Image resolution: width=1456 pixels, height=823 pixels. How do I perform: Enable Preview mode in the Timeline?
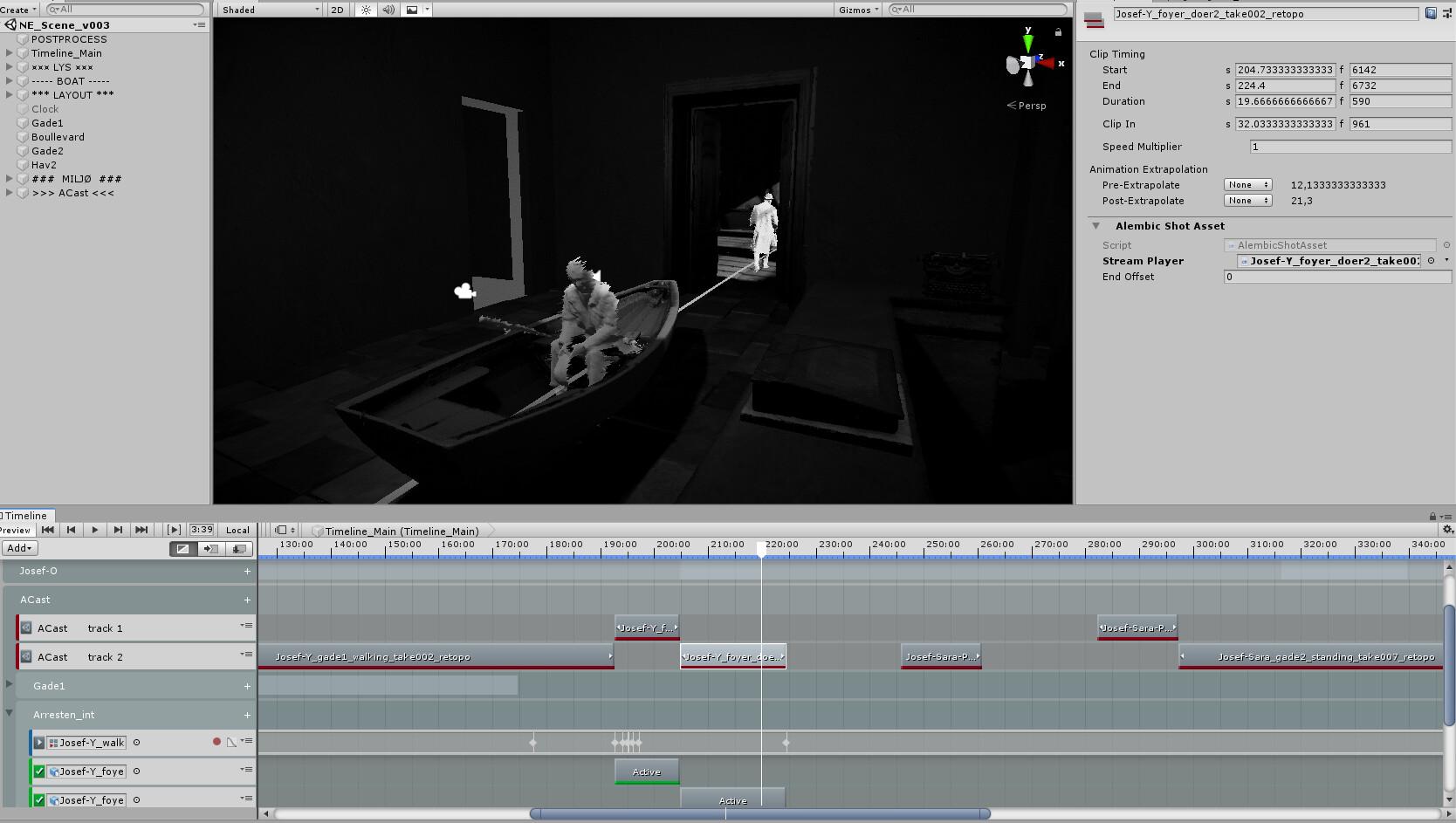pyautogui.click(x=15, y=530)
